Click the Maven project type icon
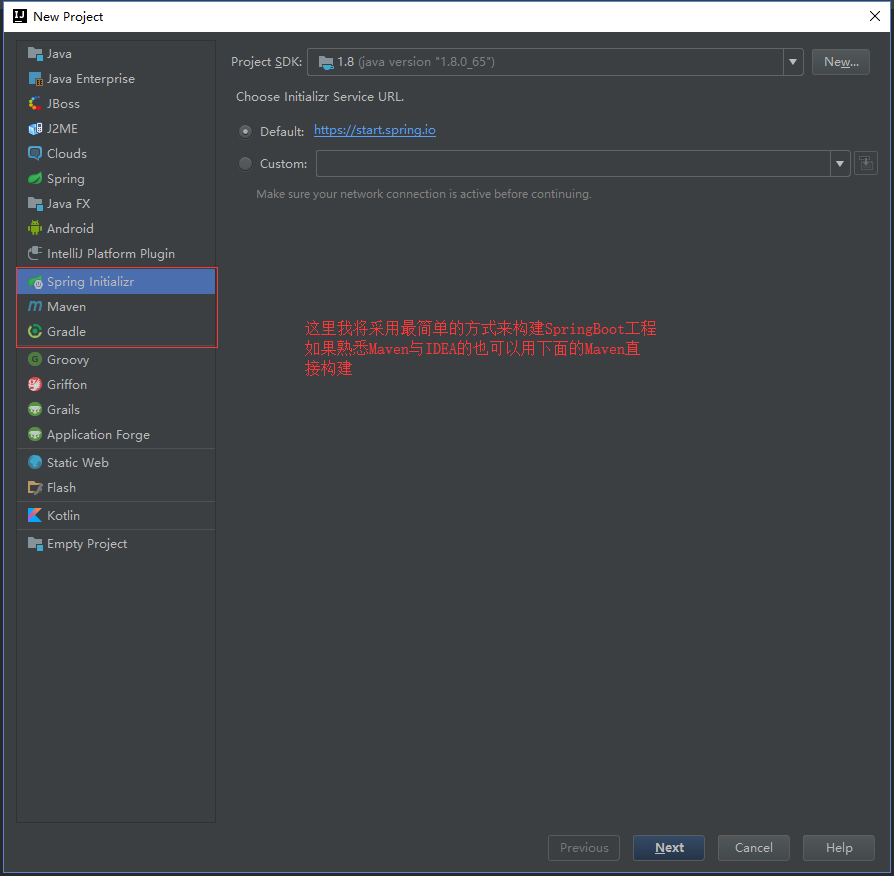The image size is (894, 876). [x=36, y=307]
